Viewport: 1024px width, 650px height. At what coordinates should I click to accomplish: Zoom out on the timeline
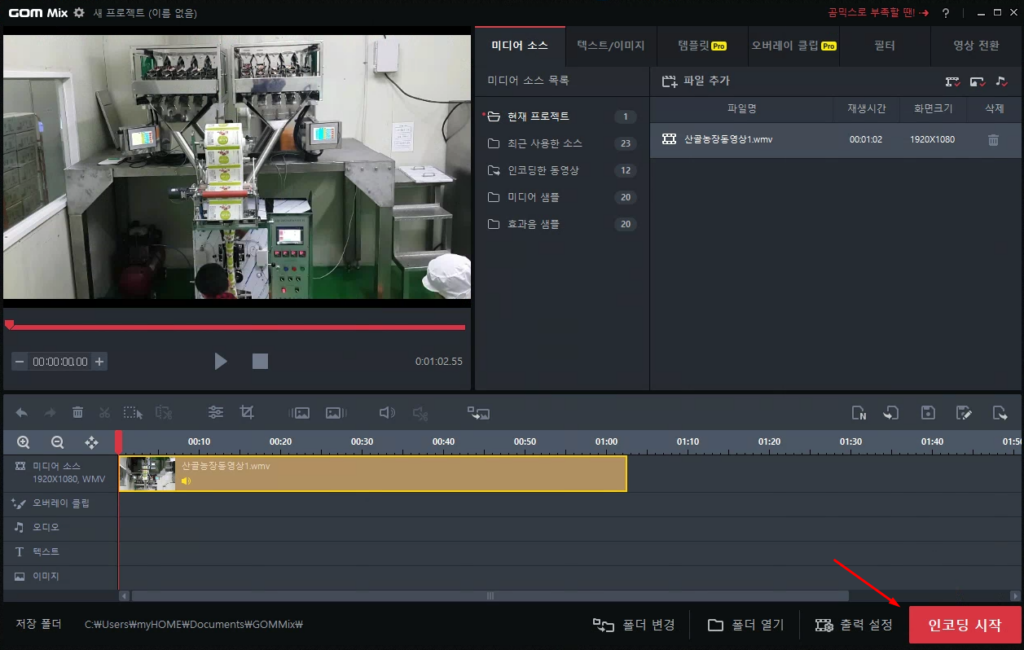pos(57,442)
